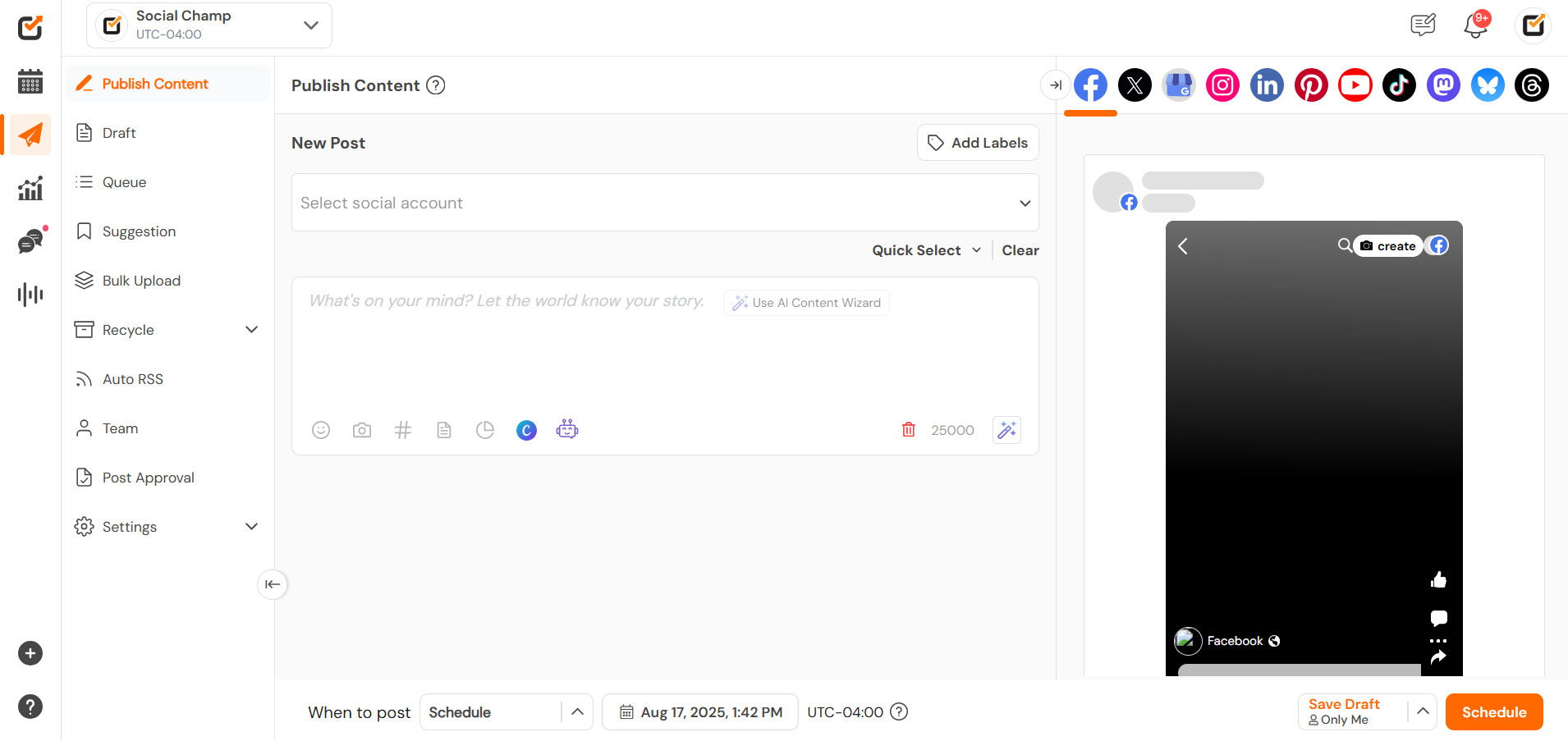Switch preview to X (Twitter)
This screenshot has width=1568, height=741.
[x=1135, y=85]
